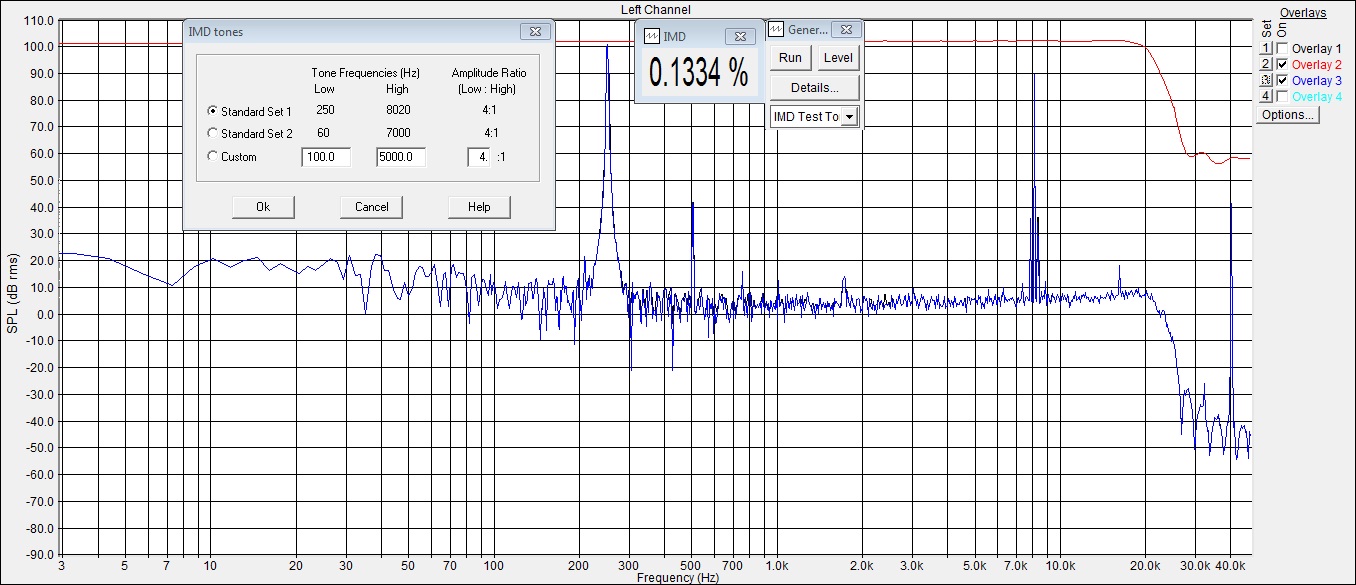Click the custom low frequency field

[326, 157]
